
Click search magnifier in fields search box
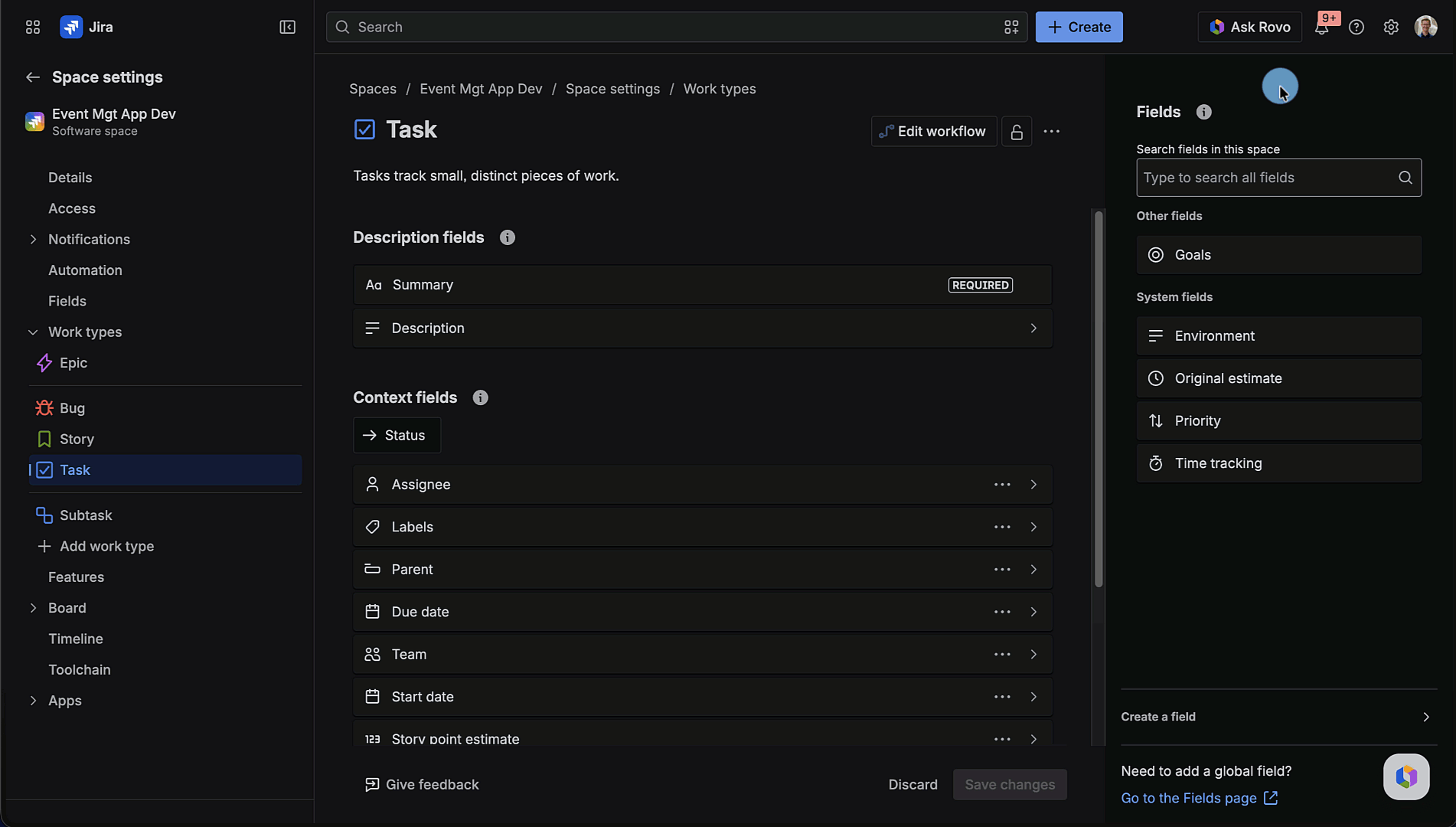[1405, 178]
